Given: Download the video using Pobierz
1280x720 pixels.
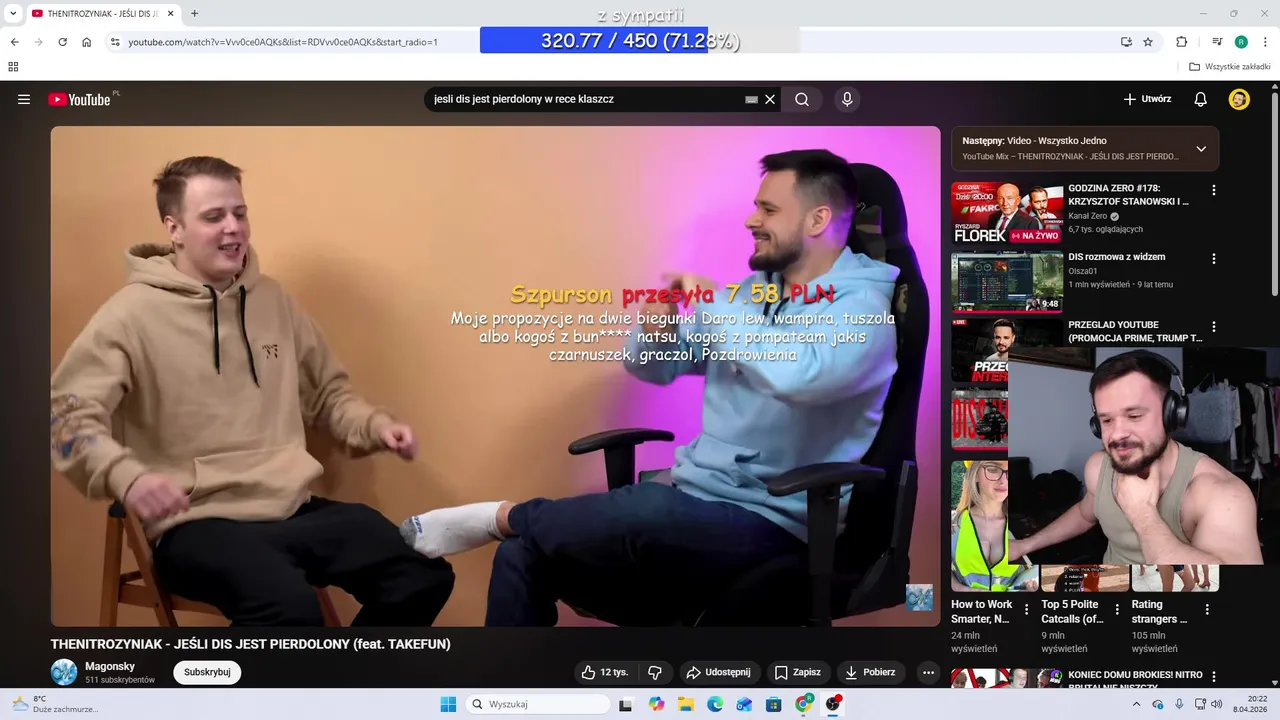Looking at the screenshot, I should [x=870, y=672].
